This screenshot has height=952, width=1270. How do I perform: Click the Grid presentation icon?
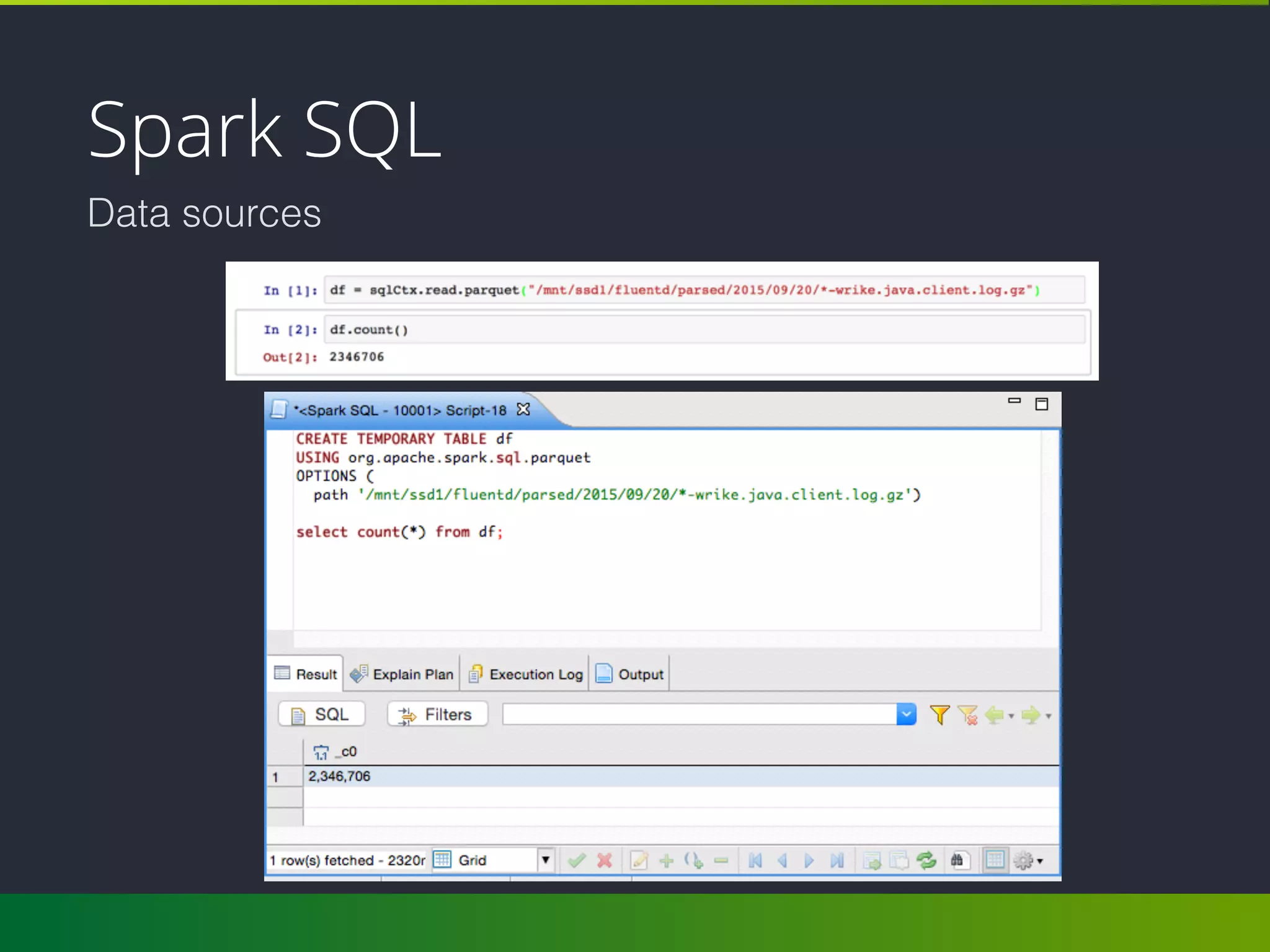click(442, 860)
